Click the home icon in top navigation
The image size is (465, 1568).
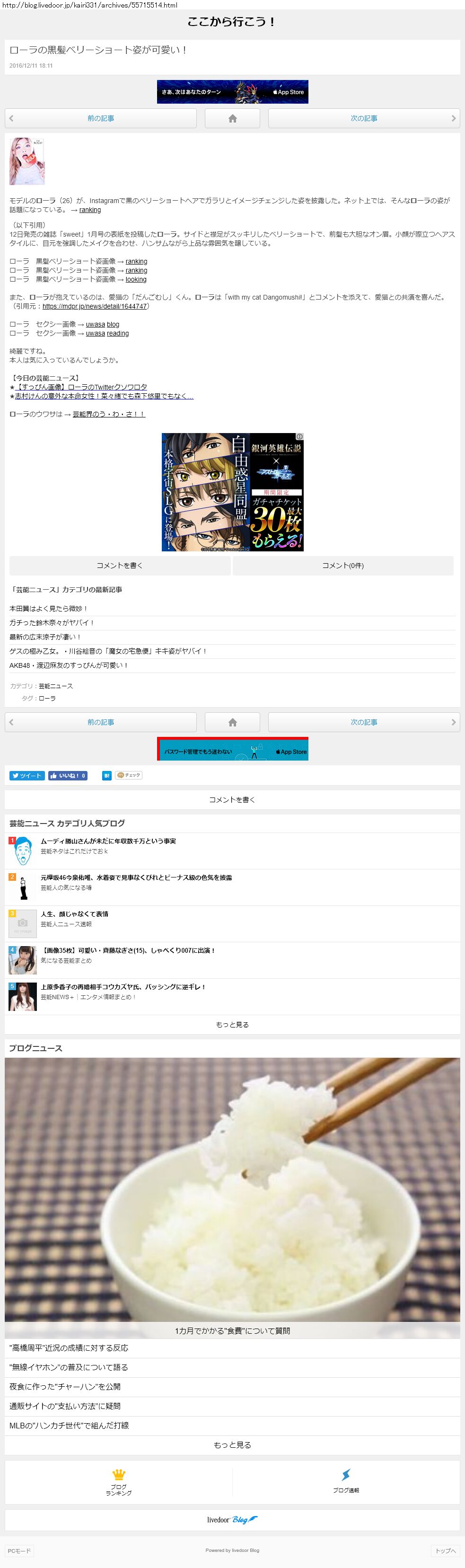232,119
